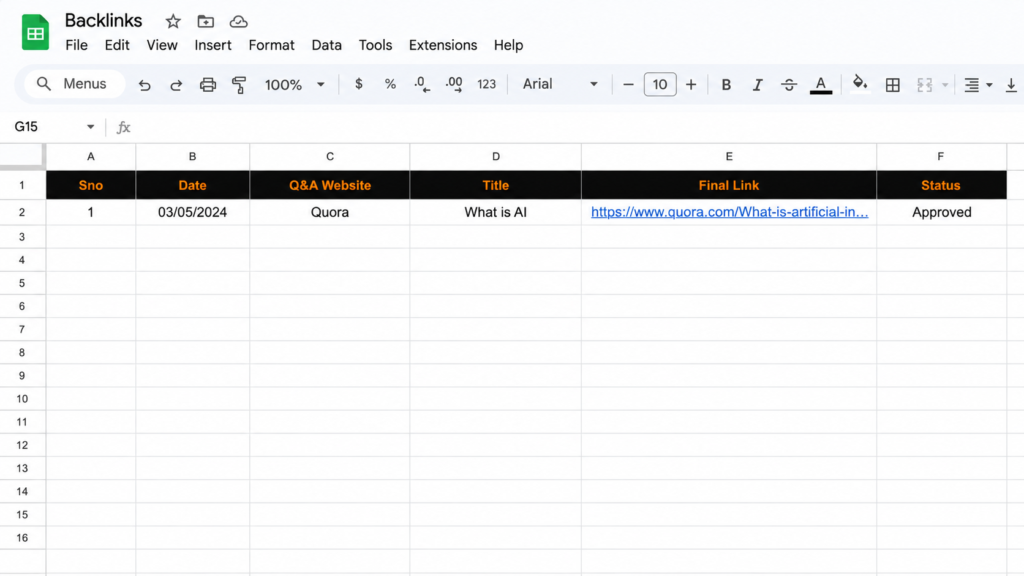Select the Approved status cell

(x=941, y=212)
